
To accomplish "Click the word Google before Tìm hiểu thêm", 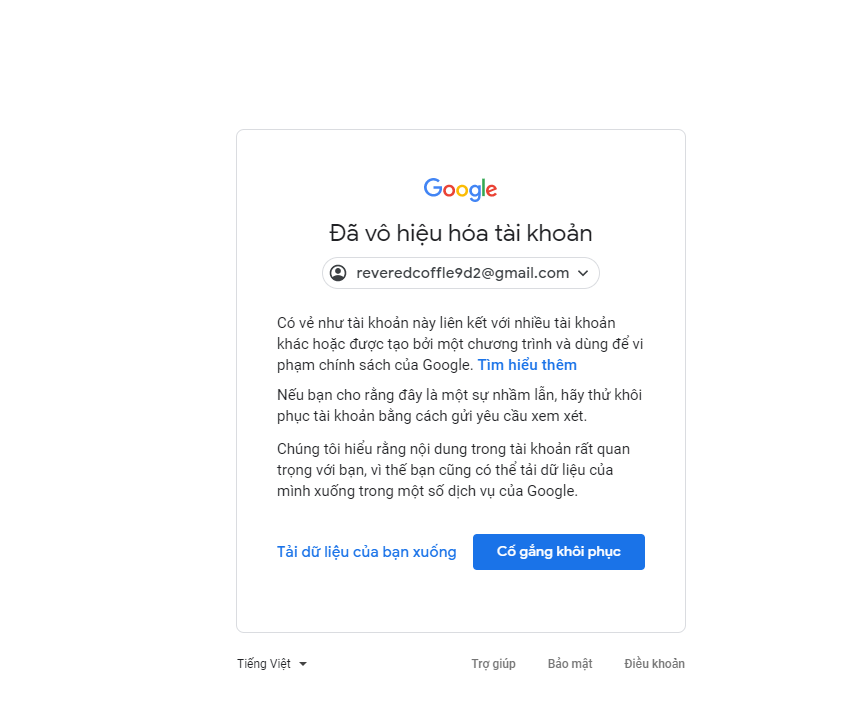I will 447,365.
